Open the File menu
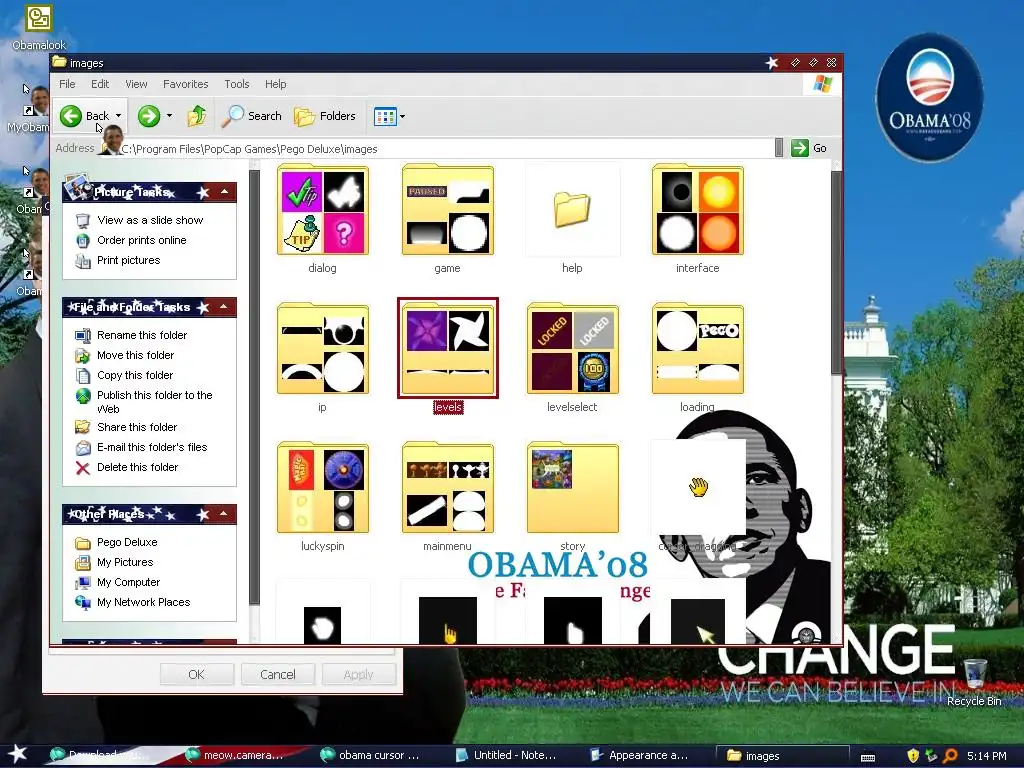Viewport: 1024px width, 768px height. pos(67,84)
